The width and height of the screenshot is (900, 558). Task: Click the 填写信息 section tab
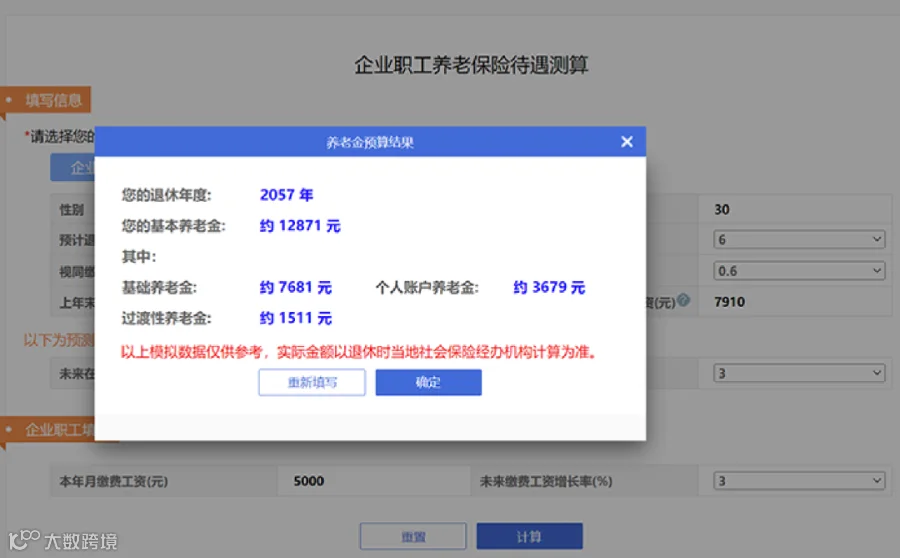tap(46, 100)
